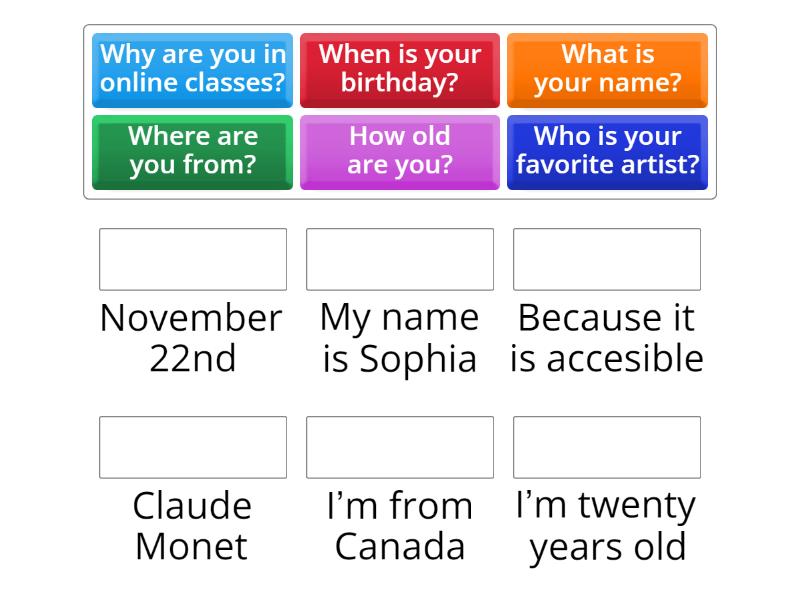Image resolution: width=800 pixels, height=600 pixels.
Task: Select the "I'm twenty years old" answer
Action: pos(605,526)
